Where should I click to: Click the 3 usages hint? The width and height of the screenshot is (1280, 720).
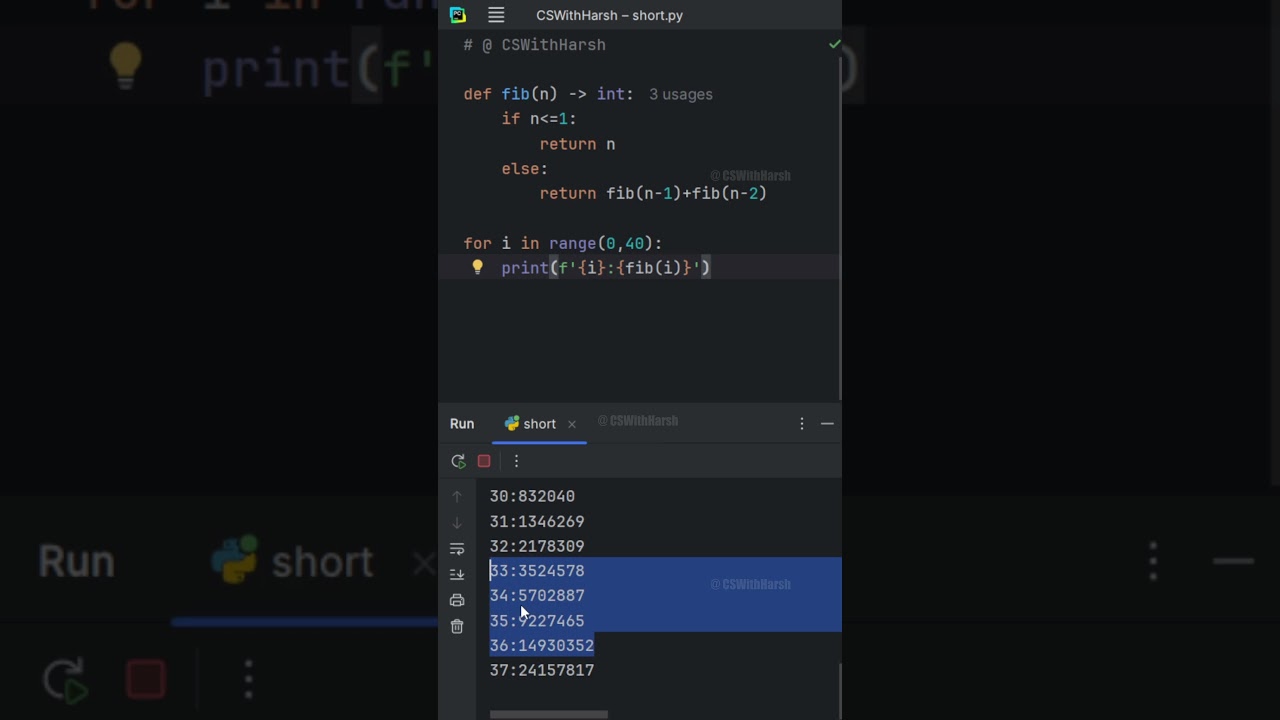pyautogui.click(x=681, y=94)
